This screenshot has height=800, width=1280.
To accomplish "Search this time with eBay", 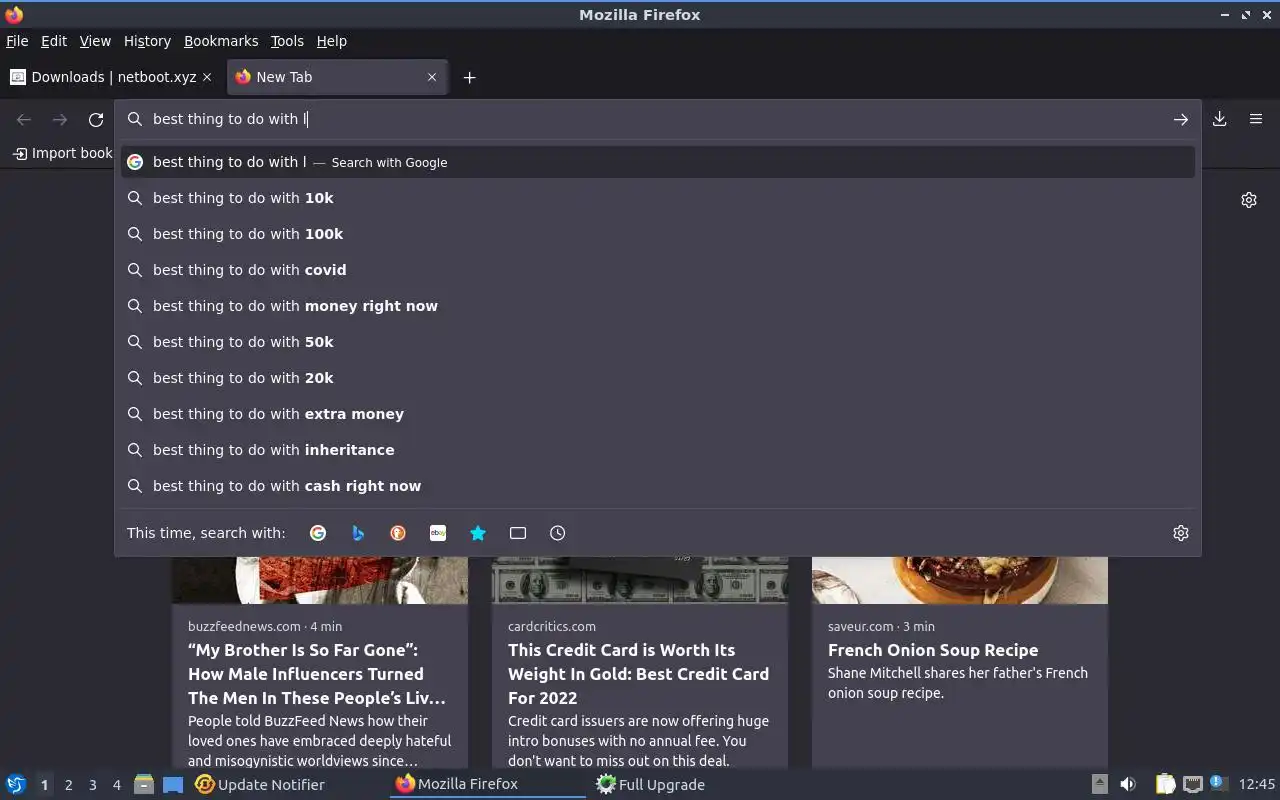I will point(438,533).
